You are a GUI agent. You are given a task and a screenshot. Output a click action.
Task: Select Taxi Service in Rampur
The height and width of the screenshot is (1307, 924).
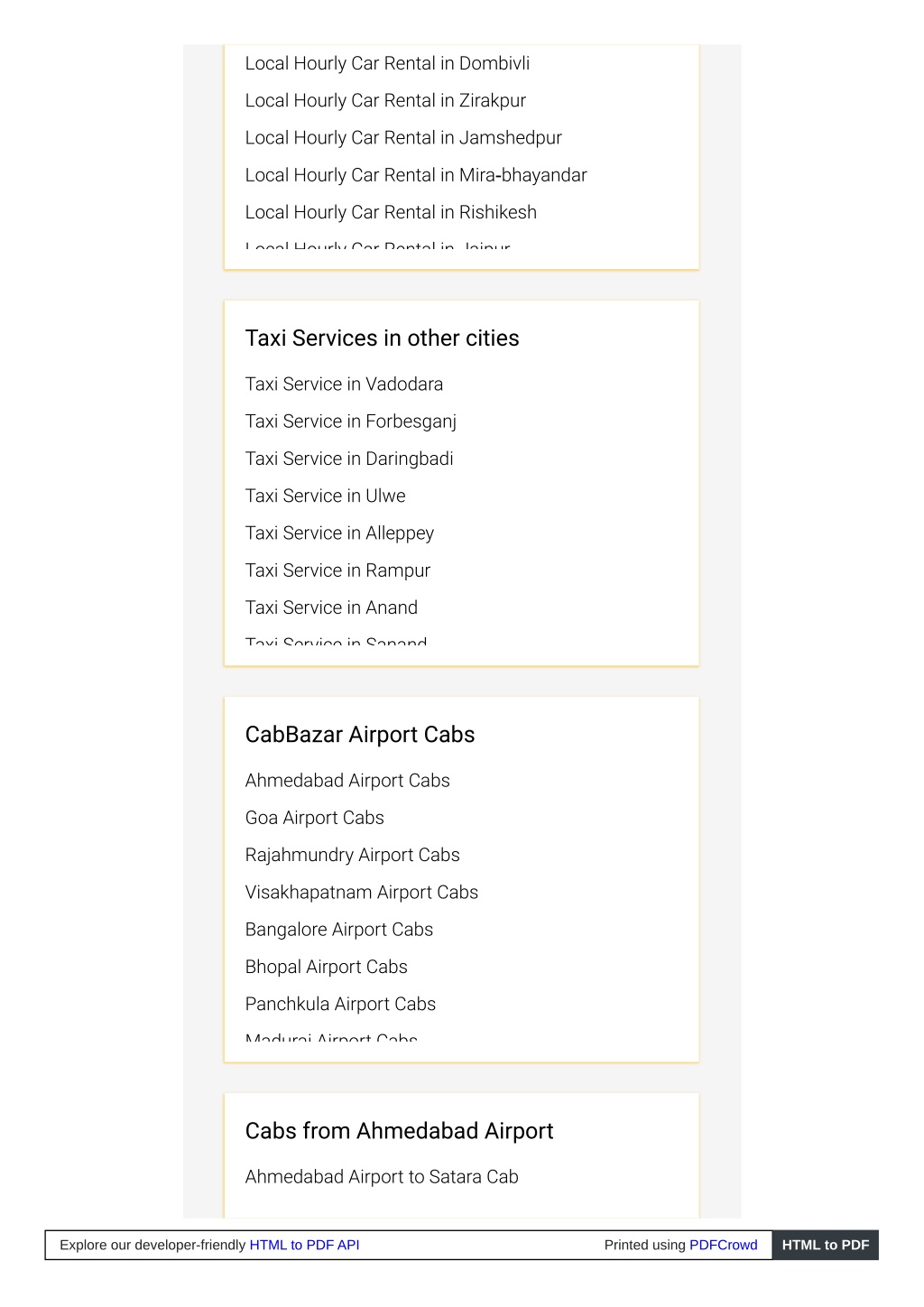(337, 570)
